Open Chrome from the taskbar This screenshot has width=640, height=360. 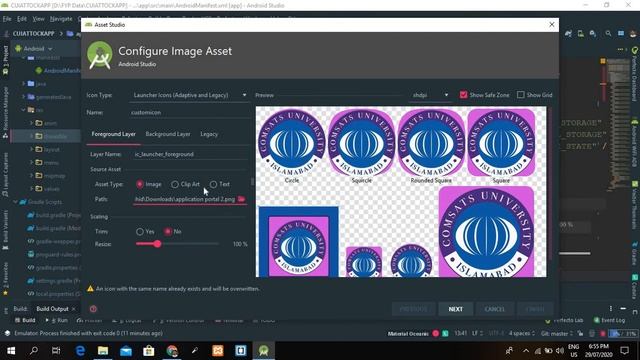pyautogui.click(x=172, y=351)
